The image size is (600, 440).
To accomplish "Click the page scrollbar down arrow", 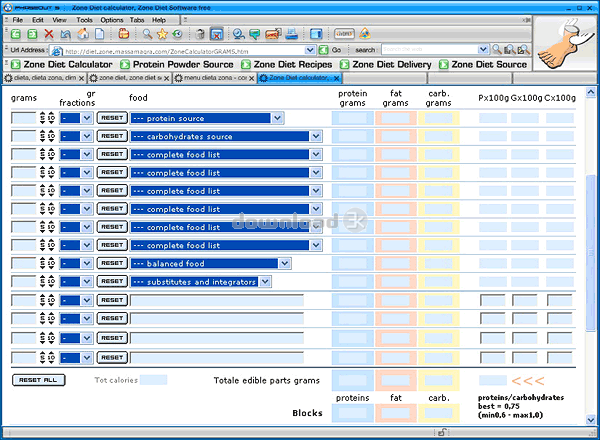I will tap(590, 420).
